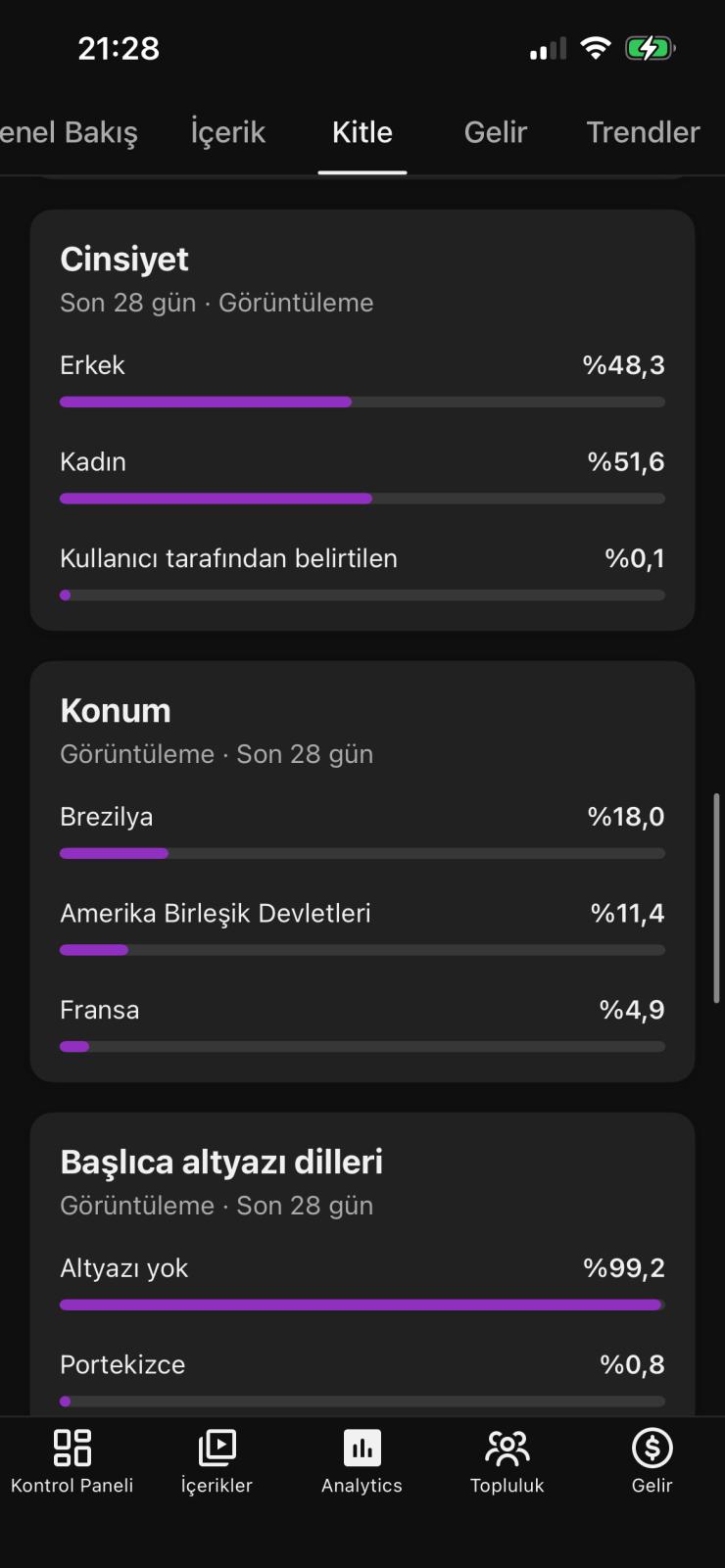Tap the cellular signal bars icon

tap(548, 49)
